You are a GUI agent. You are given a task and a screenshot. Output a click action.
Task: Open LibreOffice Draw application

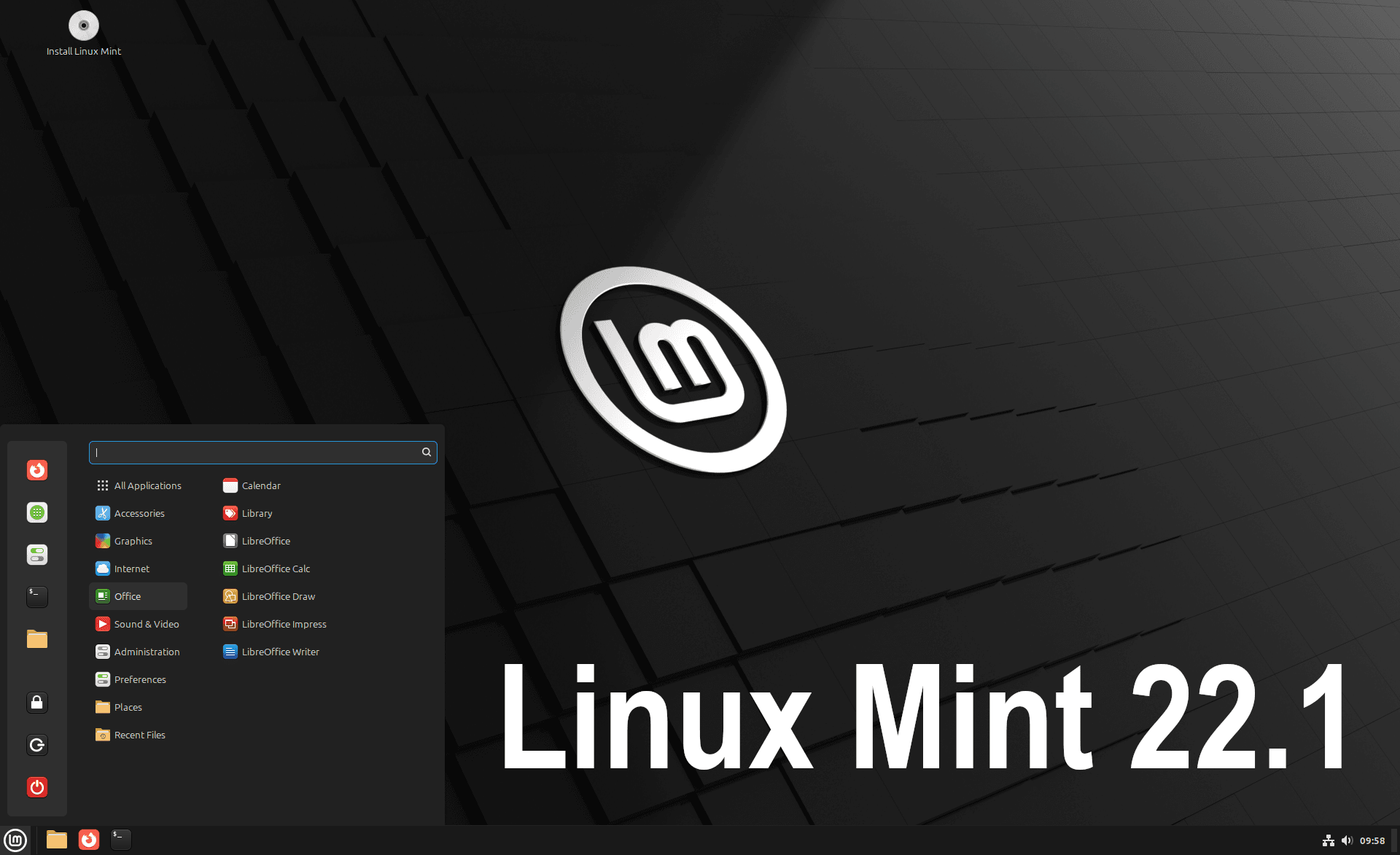[277, 595]
